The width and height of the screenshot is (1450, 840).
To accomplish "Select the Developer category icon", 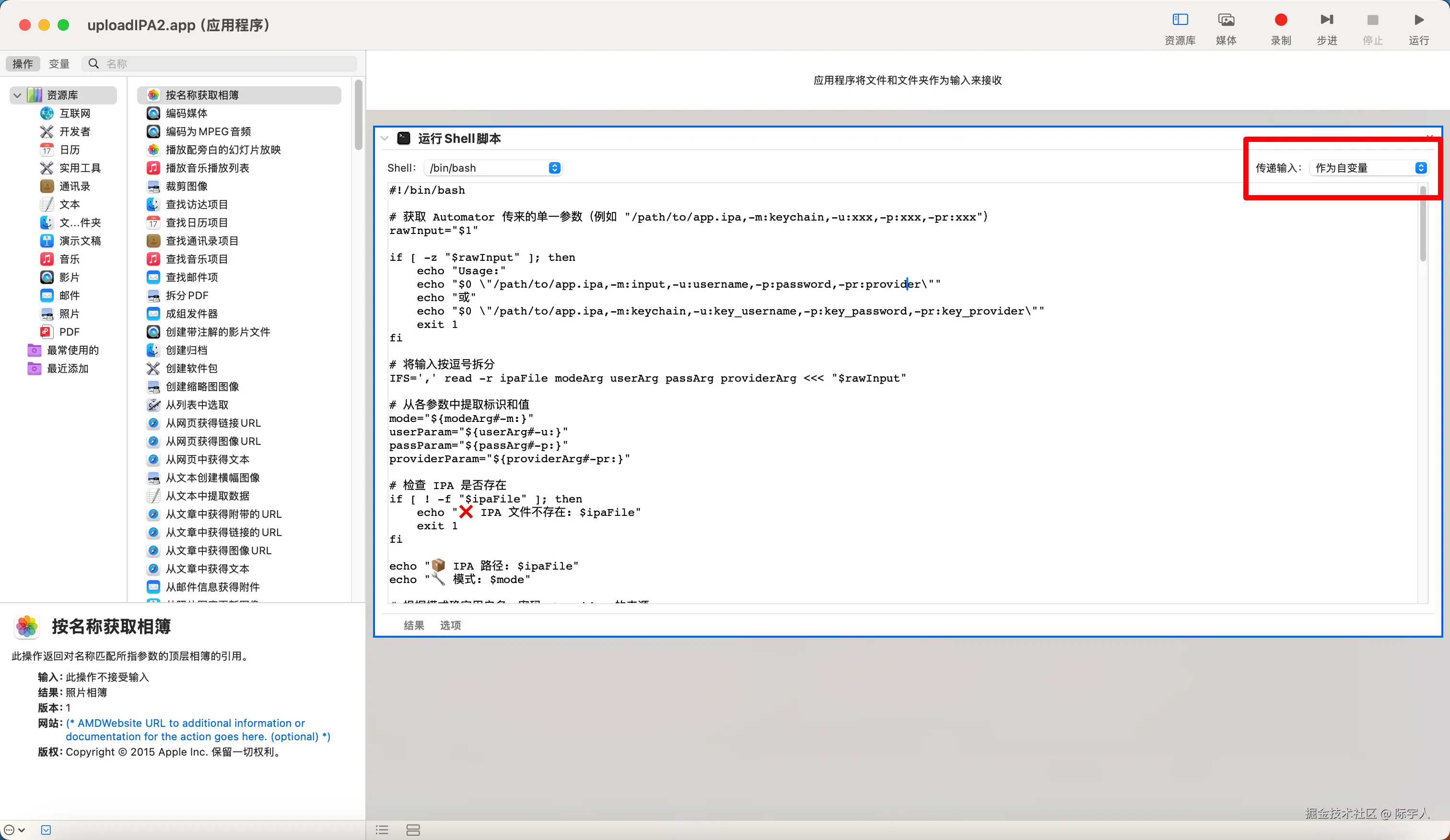I will (47, 132).
